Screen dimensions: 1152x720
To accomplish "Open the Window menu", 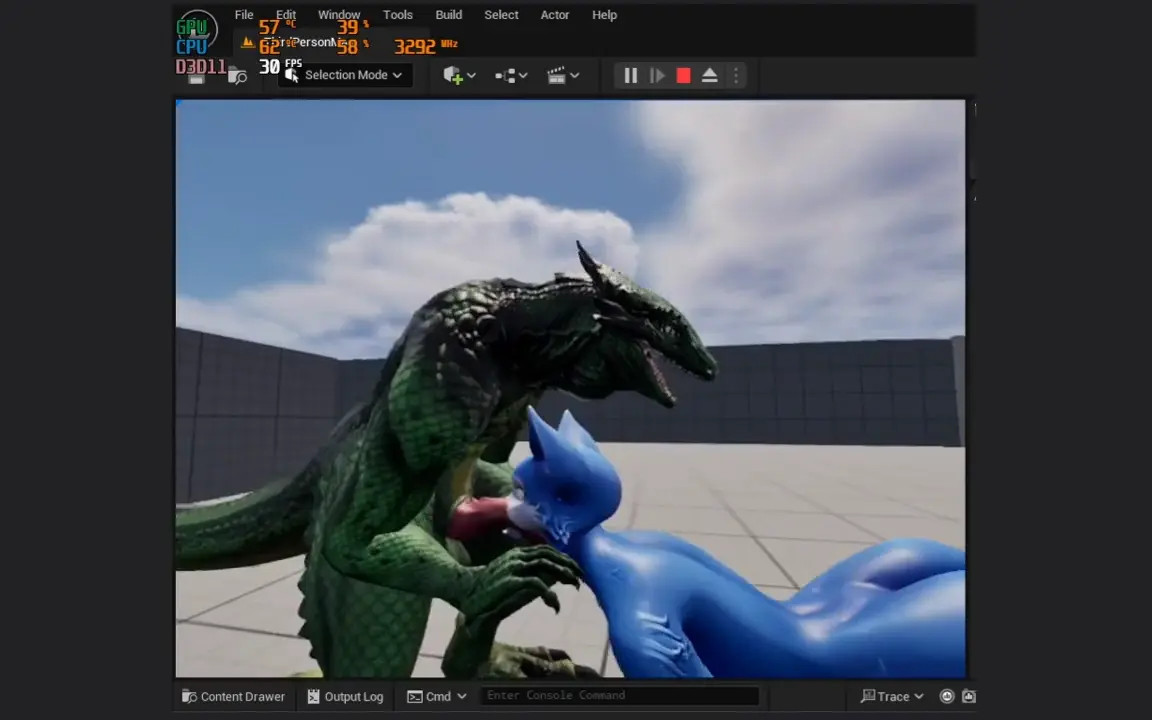I will click(339, 15).
